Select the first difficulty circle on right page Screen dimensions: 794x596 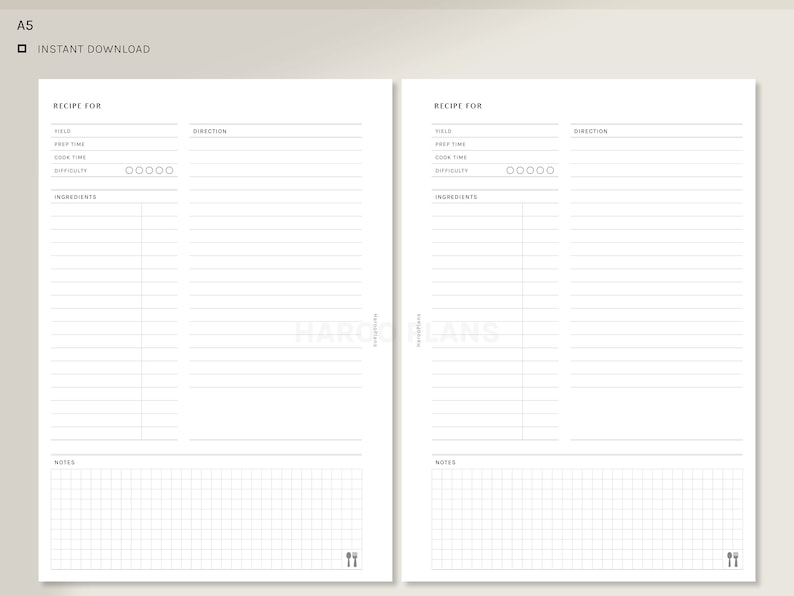(510, 171)
